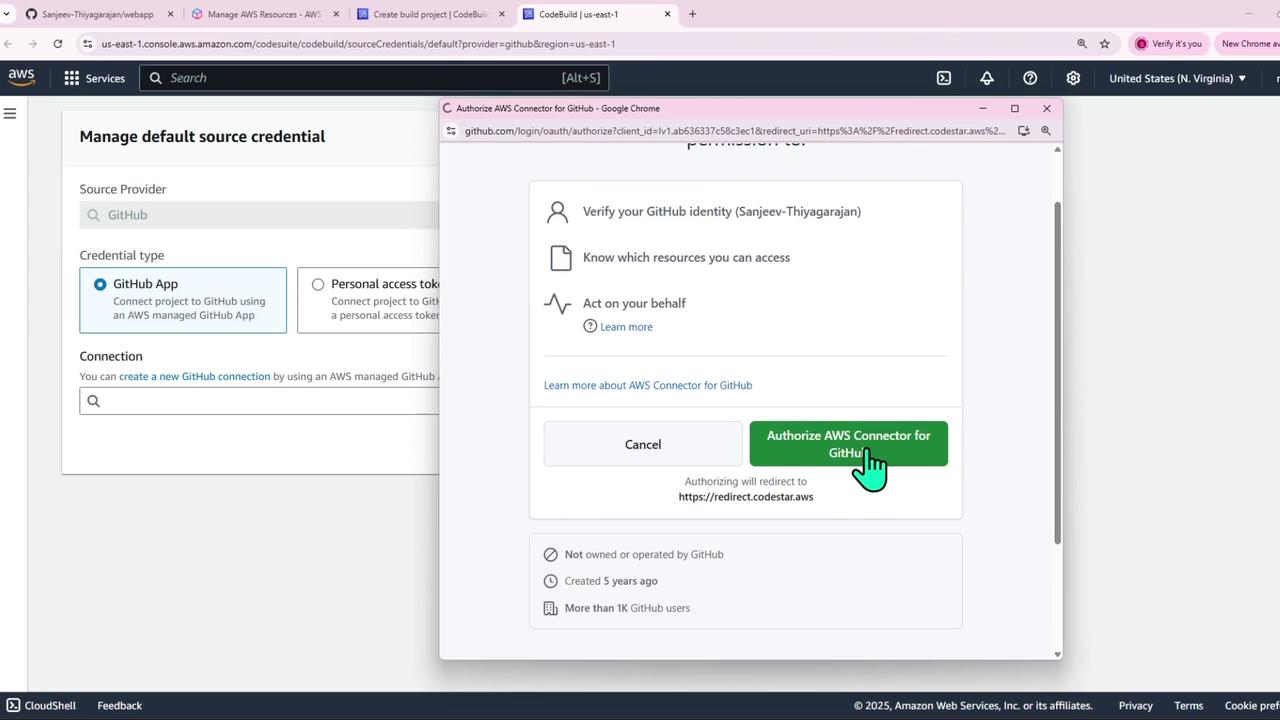Open Learn more about AWS Connector for GitHub
Image resolution: width=1280 pixels, height=720 pixels.
tap(648, 385)
